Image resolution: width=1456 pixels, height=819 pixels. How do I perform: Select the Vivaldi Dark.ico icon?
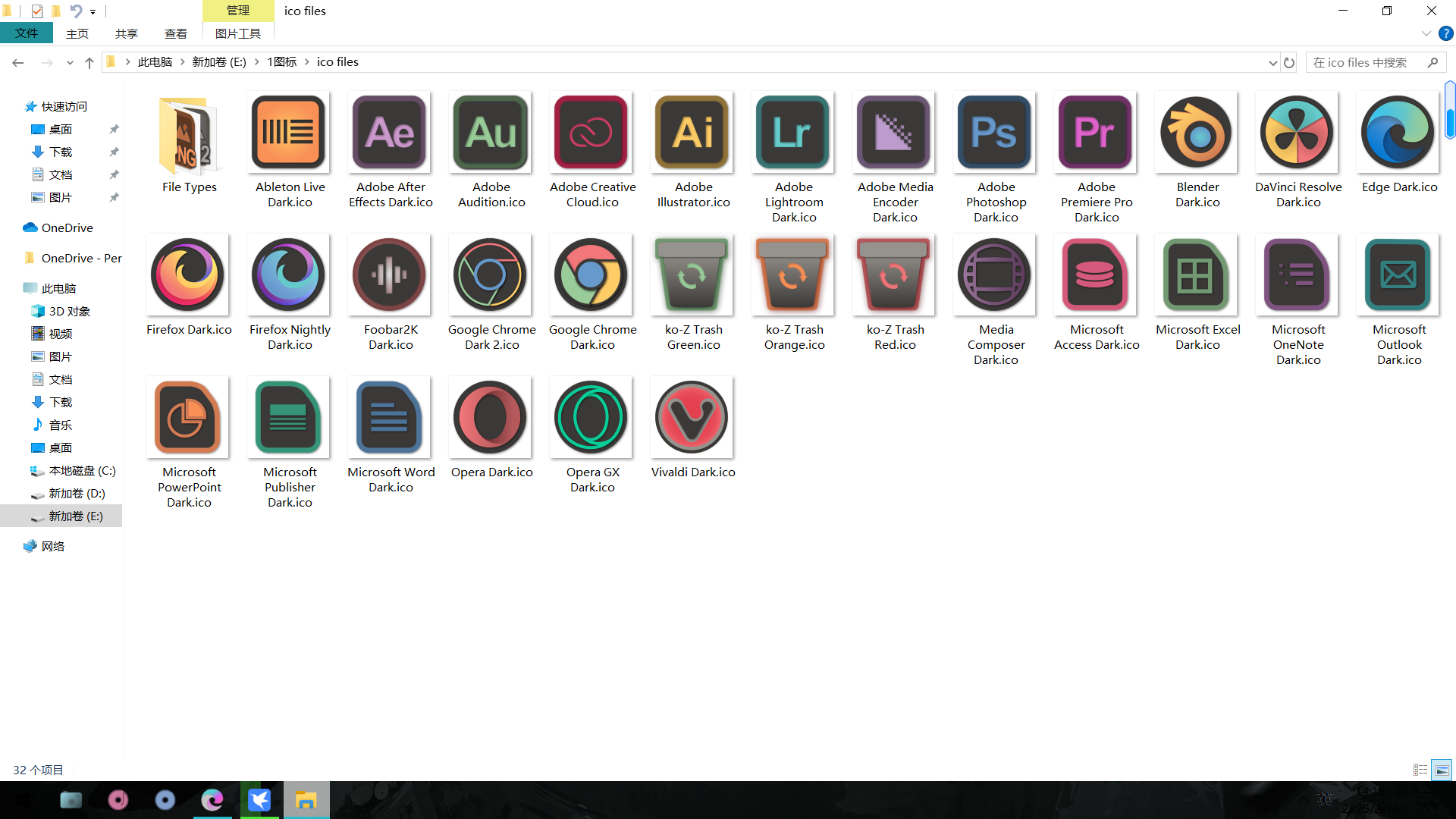693,418
